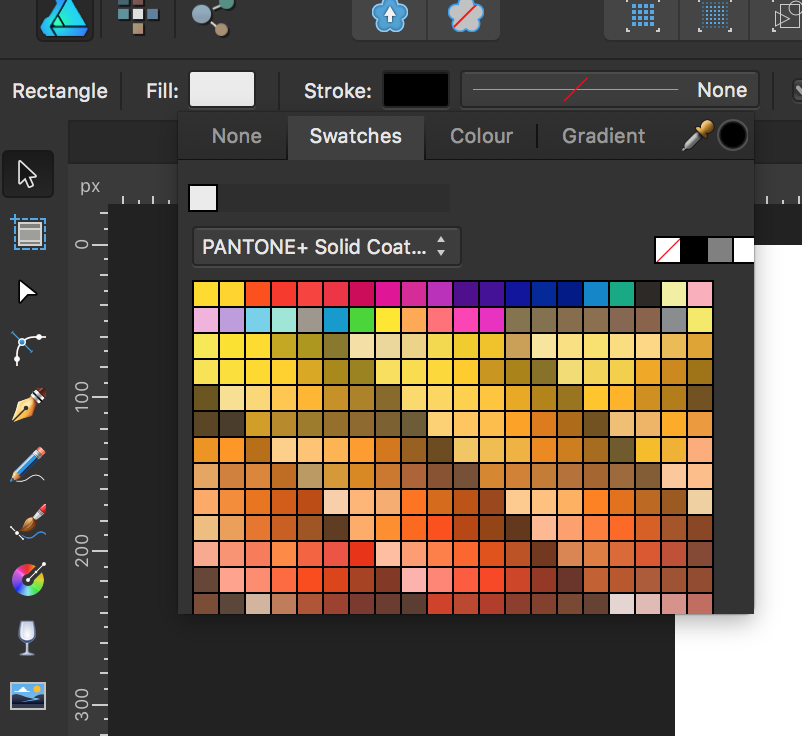Click the crossed-out flower defaults icon

click(464, 17)
